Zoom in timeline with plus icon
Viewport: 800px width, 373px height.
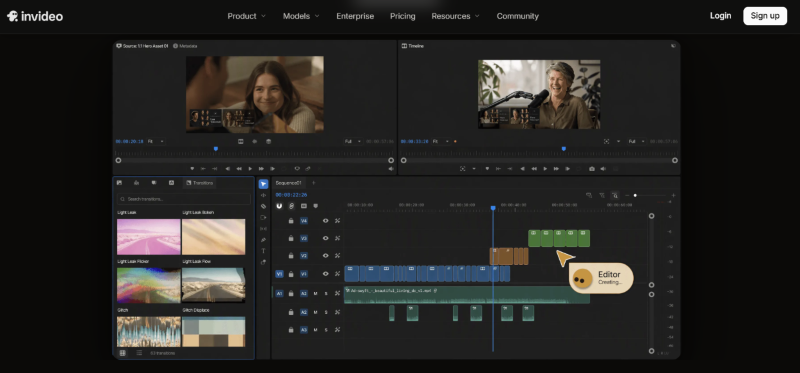(673, 195)
